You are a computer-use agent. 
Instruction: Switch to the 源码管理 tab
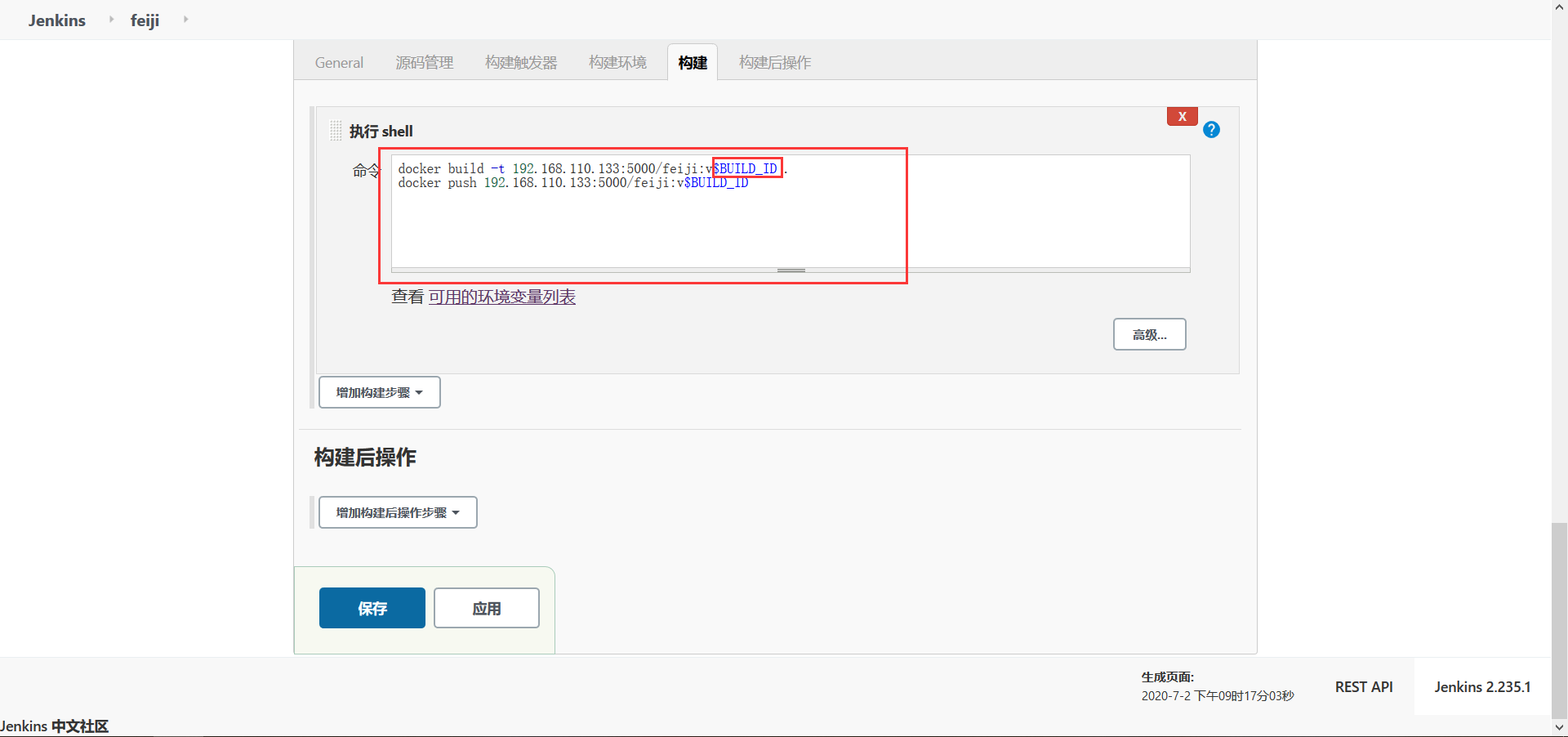425,63
